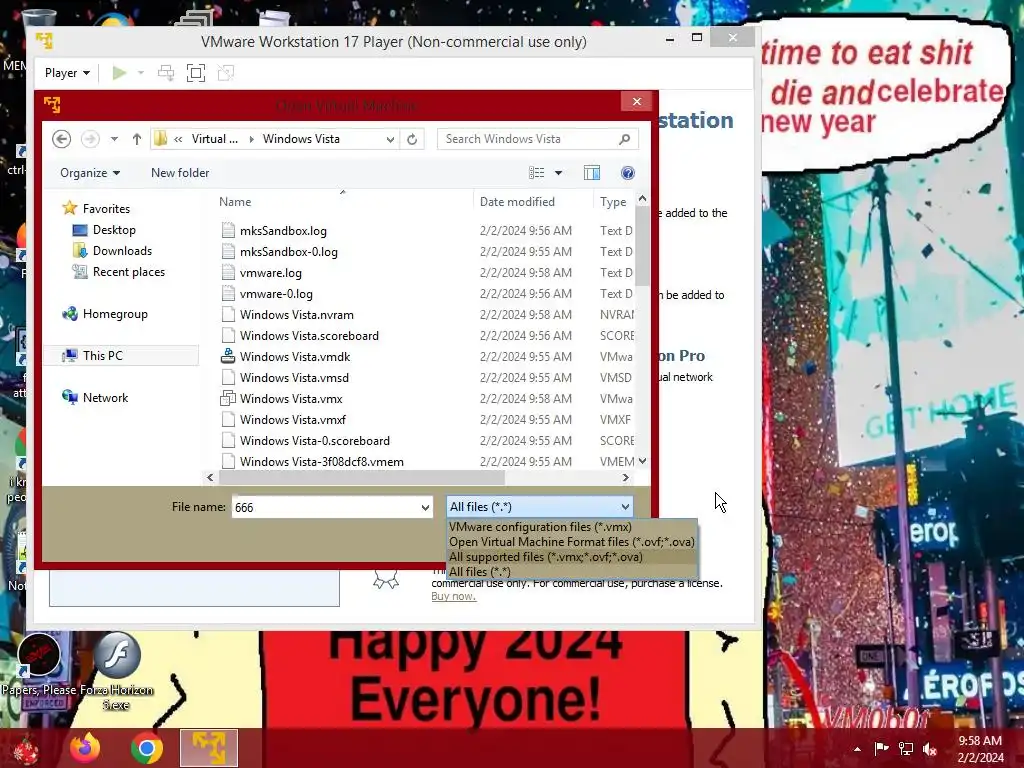Screen dimensions: 1024x768
Task: Open the Organize menu
Action: [x=90, y=173]
